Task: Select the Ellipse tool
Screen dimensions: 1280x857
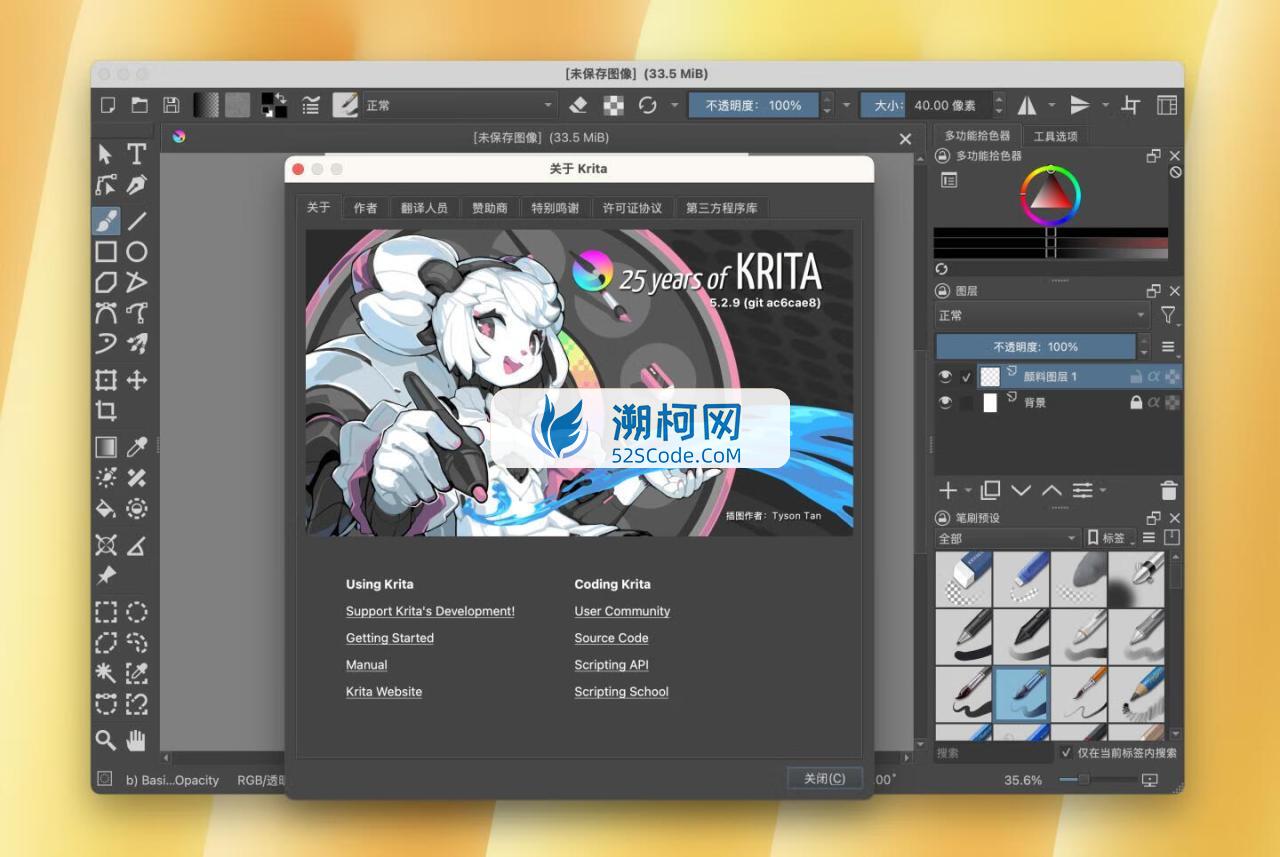Action: (x=137, y=252)
